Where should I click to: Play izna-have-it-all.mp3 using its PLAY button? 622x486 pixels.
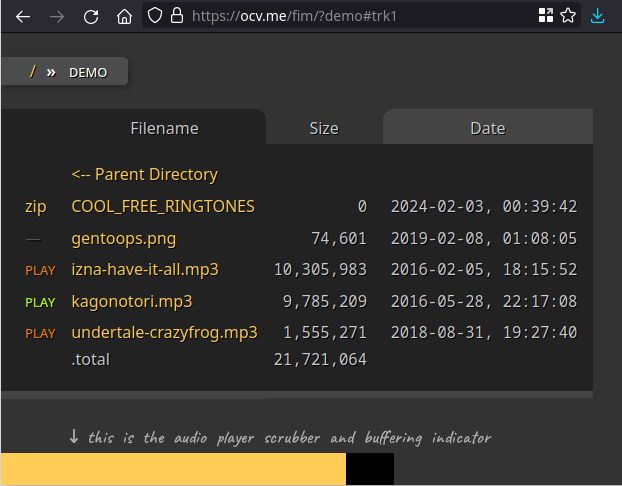(x=40, y=271)
